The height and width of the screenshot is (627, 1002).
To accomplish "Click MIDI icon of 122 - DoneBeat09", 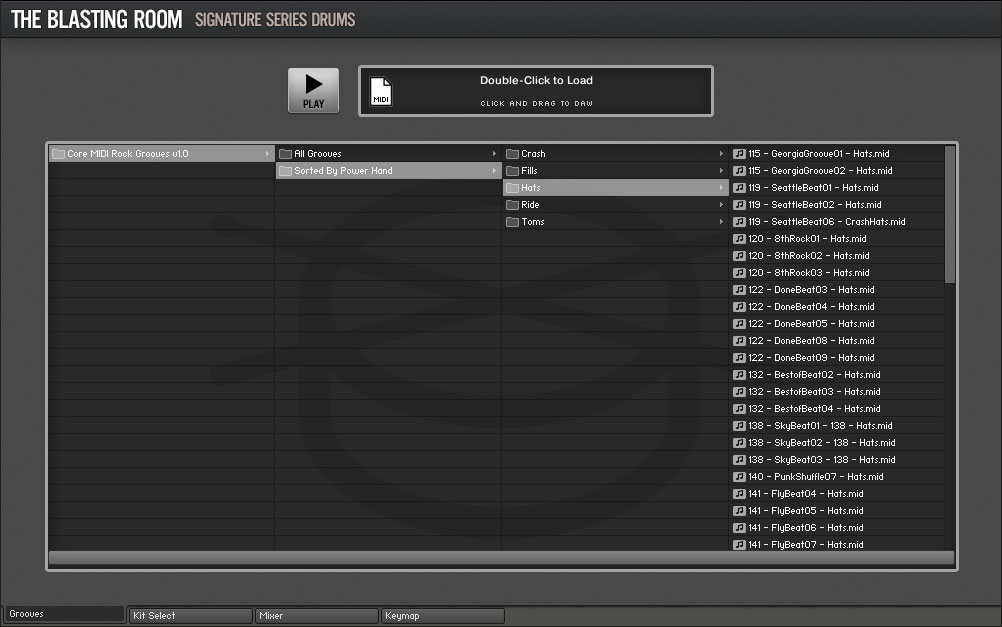I will click(739, 358).
